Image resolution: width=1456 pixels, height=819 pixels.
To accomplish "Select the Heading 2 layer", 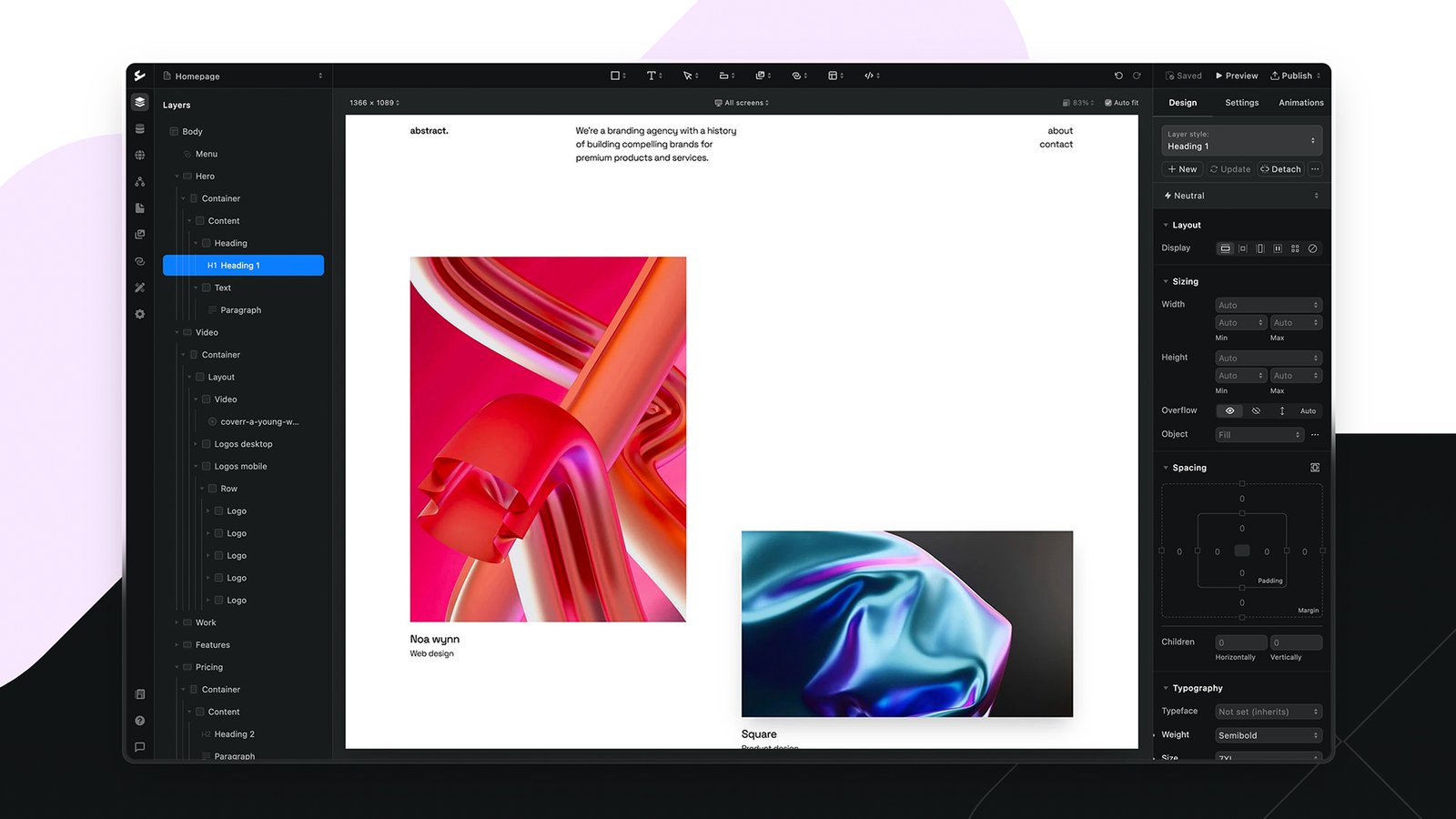I will [x=234, y=734].
